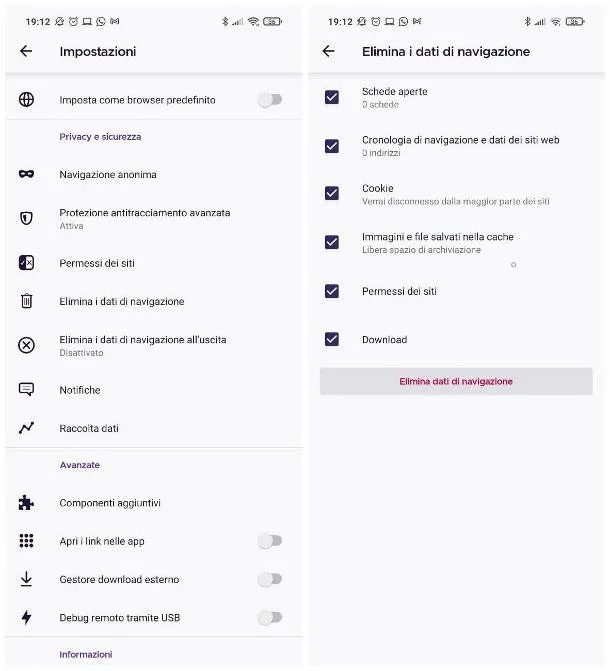Tap the Notifiche speech bubble icon

pos(26,389)
